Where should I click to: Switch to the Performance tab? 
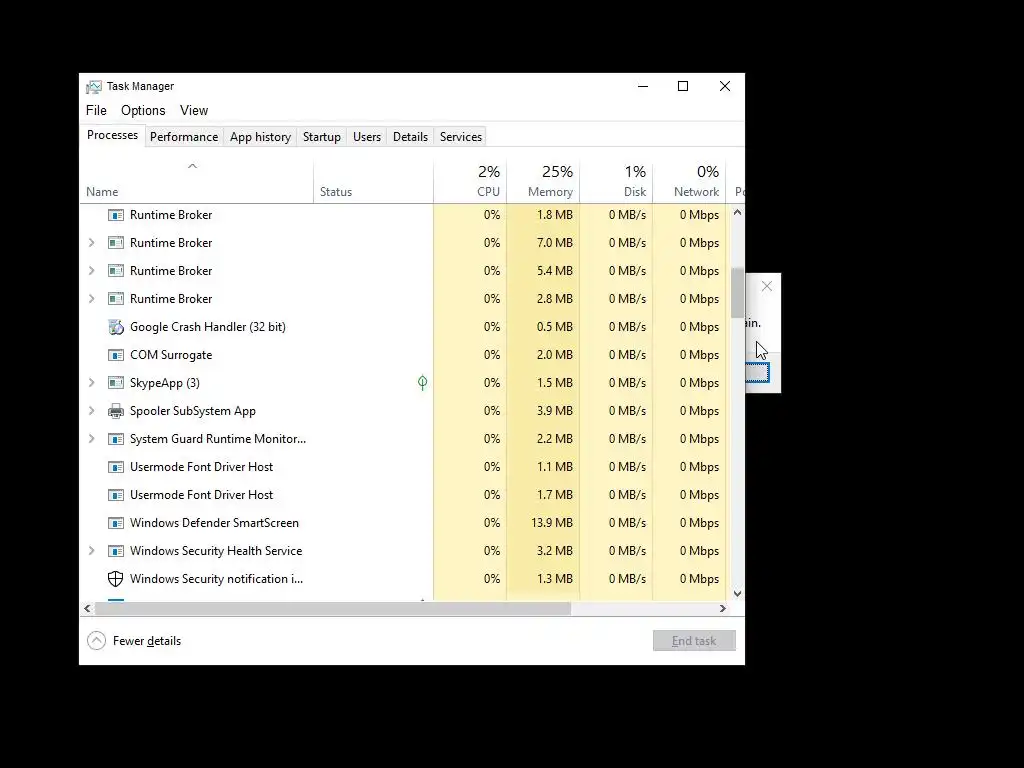(x=184, y=136)
